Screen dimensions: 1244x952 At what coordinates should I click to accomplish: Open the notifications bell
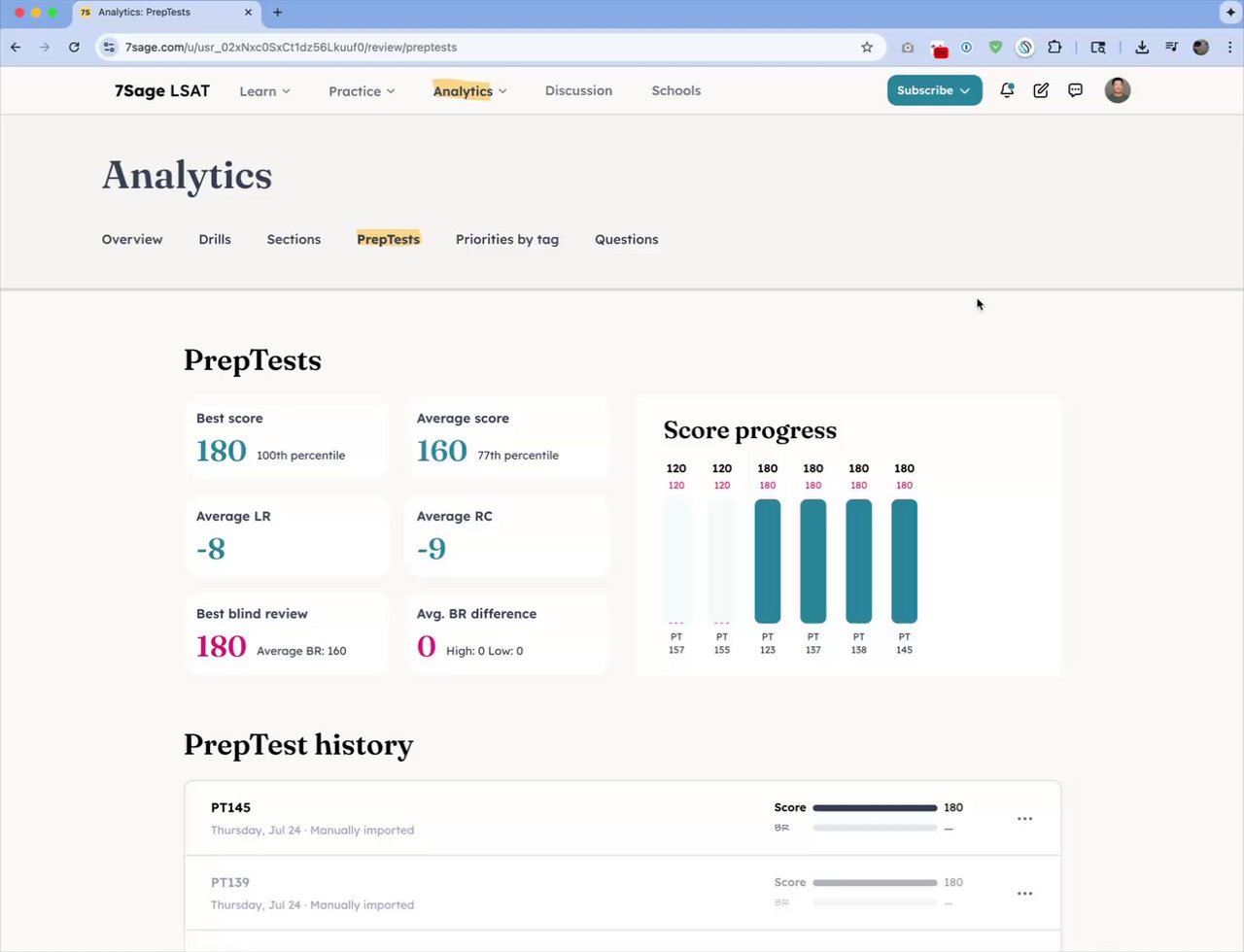[1007, 90]
